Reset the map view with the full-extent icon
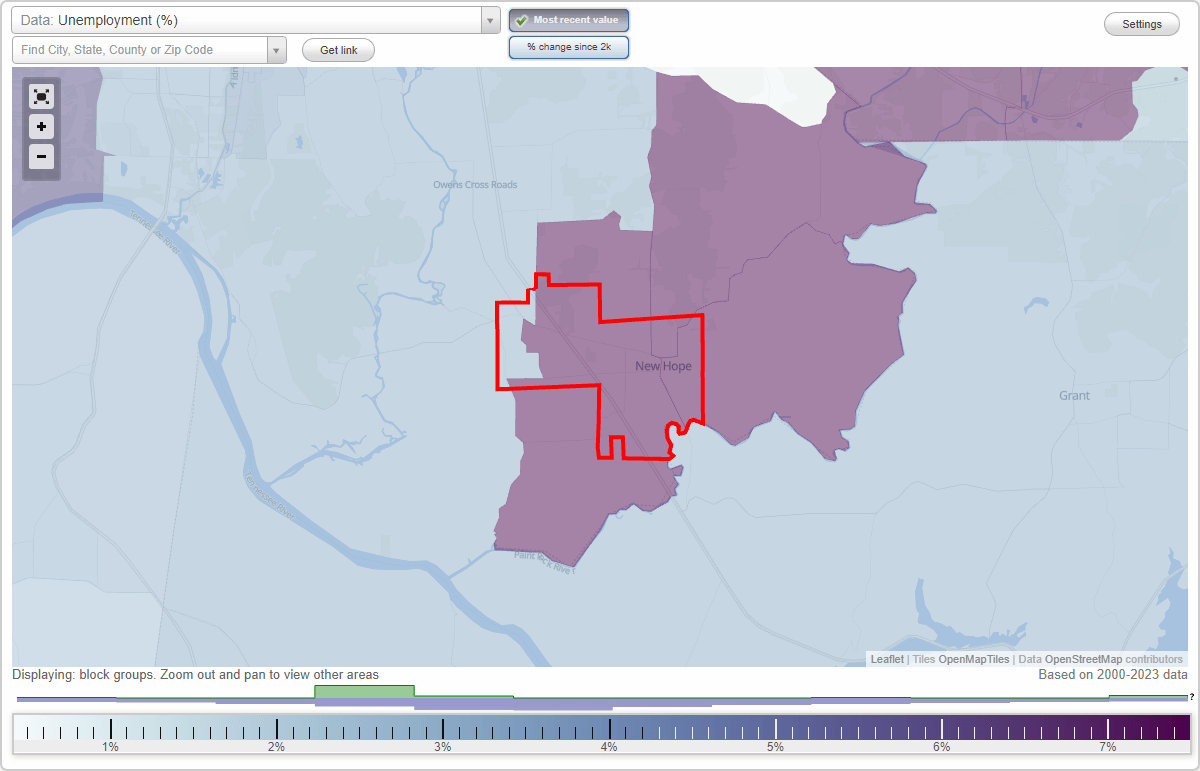 41,96
